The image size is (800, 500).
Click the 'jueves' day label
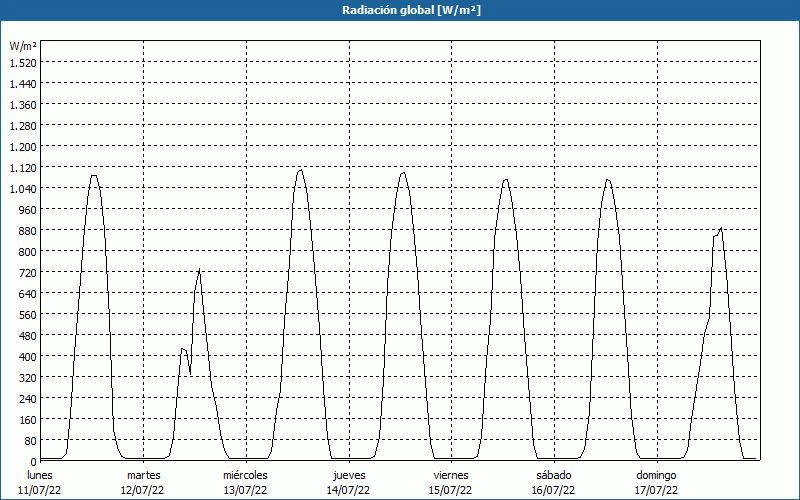(349, 475)
